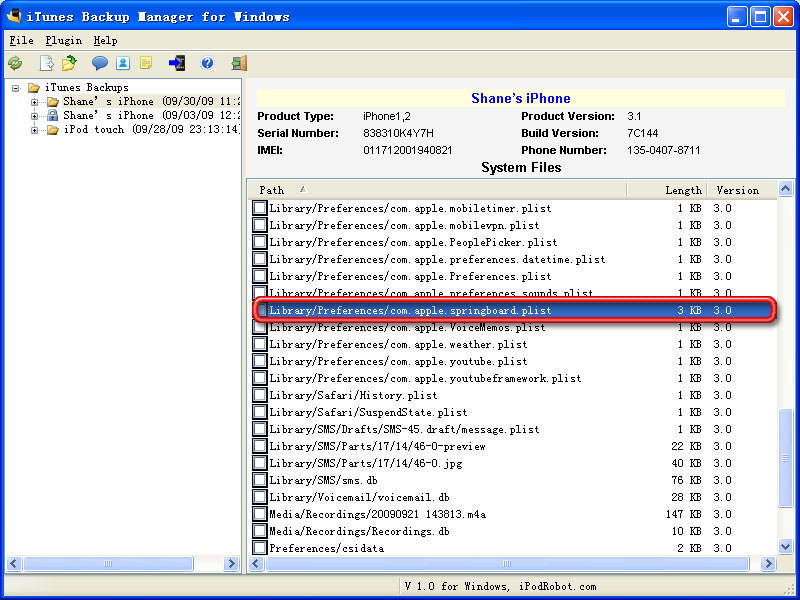Image resolution: width=800 pixels, height=600 pixels.
Task: Click the file list horizontal scrollbar thumb
Action: [507, 563]
